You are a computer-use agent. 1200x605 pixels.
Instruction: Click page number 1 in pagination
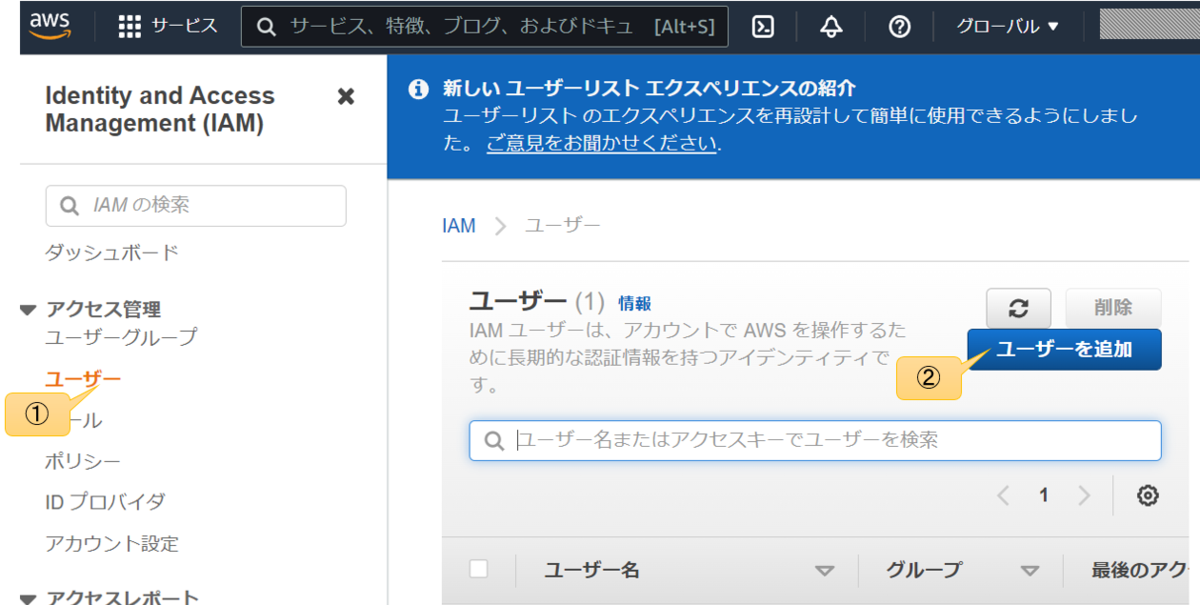tap(1043, 495)
